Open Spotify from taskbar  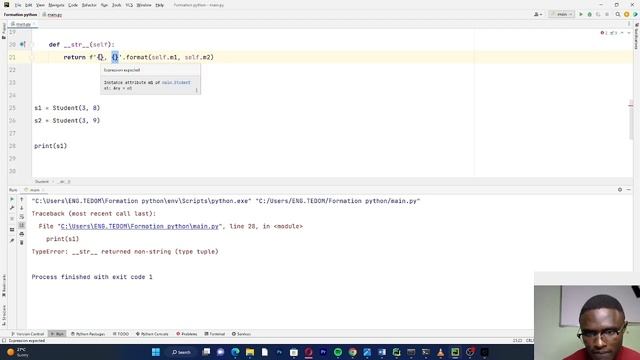tap(338, 352)
